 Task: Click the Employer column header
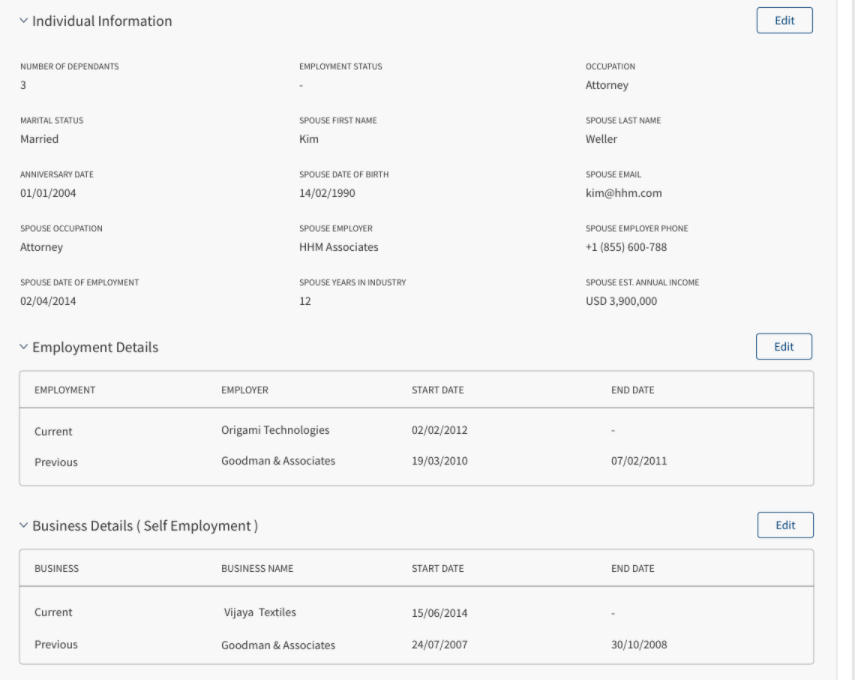point(244,390)
